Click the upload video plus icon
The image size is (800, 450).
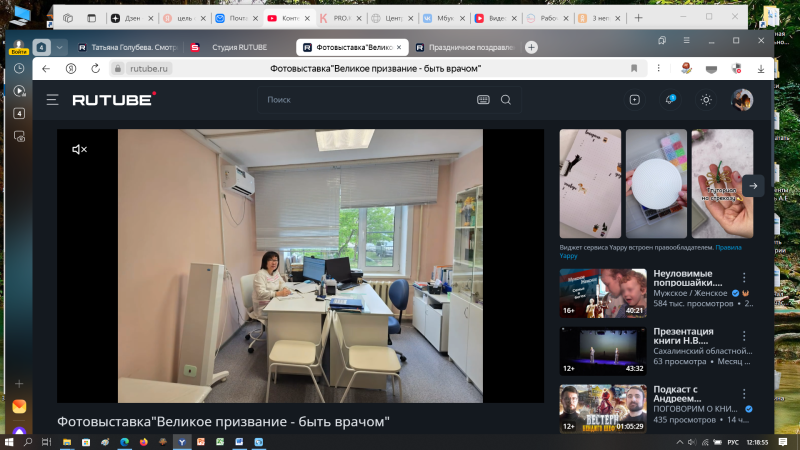[635, 100]
